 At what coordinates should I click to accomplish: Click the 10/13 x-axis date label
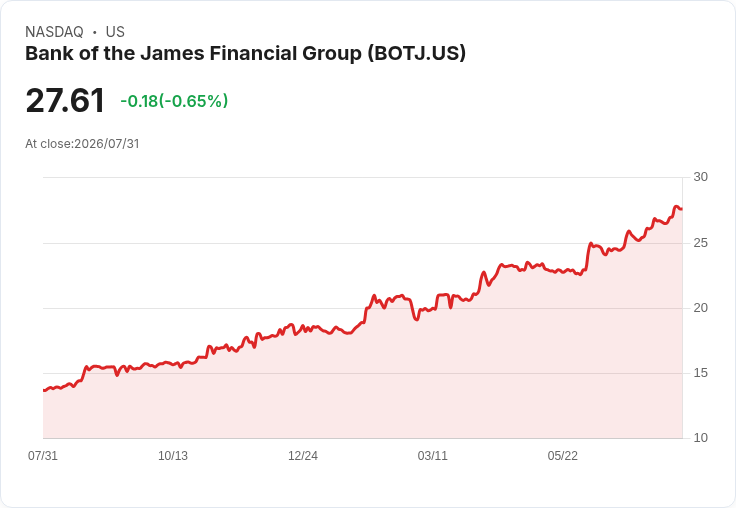coord(173,455)
